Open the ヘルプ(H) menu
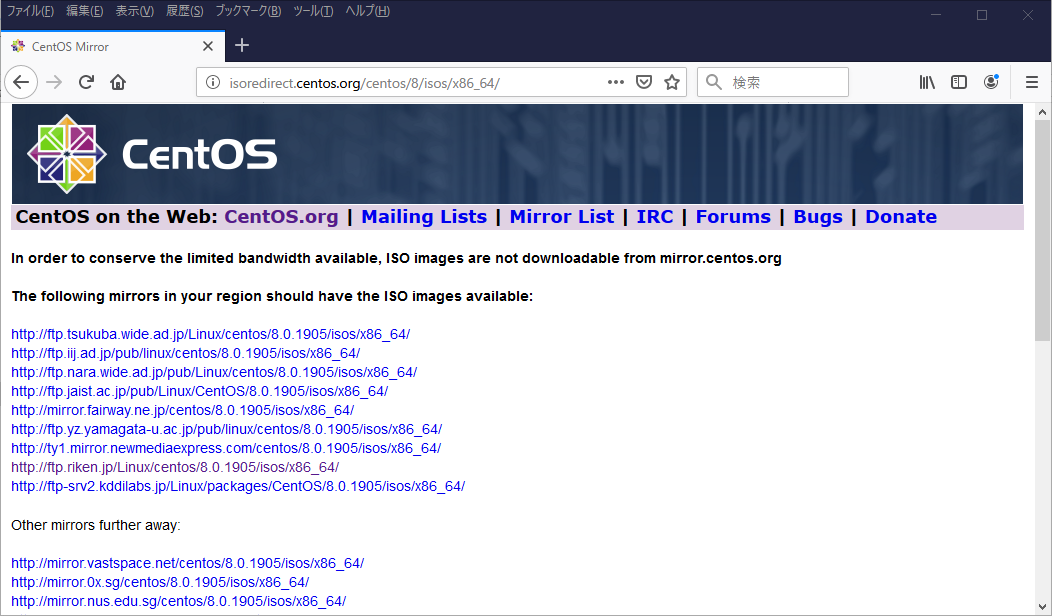 pos(368,11)
